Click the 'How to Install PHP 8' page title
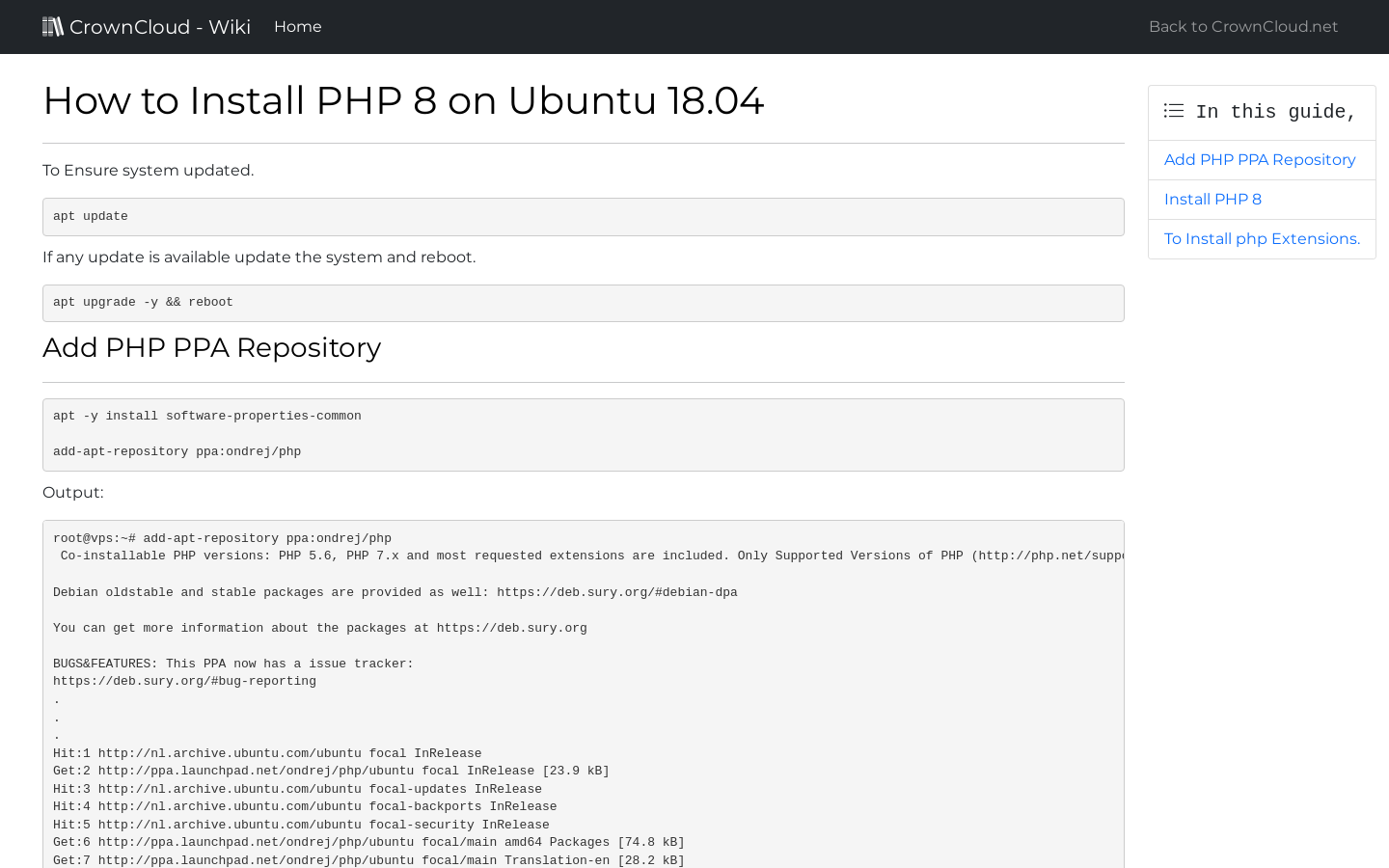This screenshot has height=868, width=1389. 403,101
